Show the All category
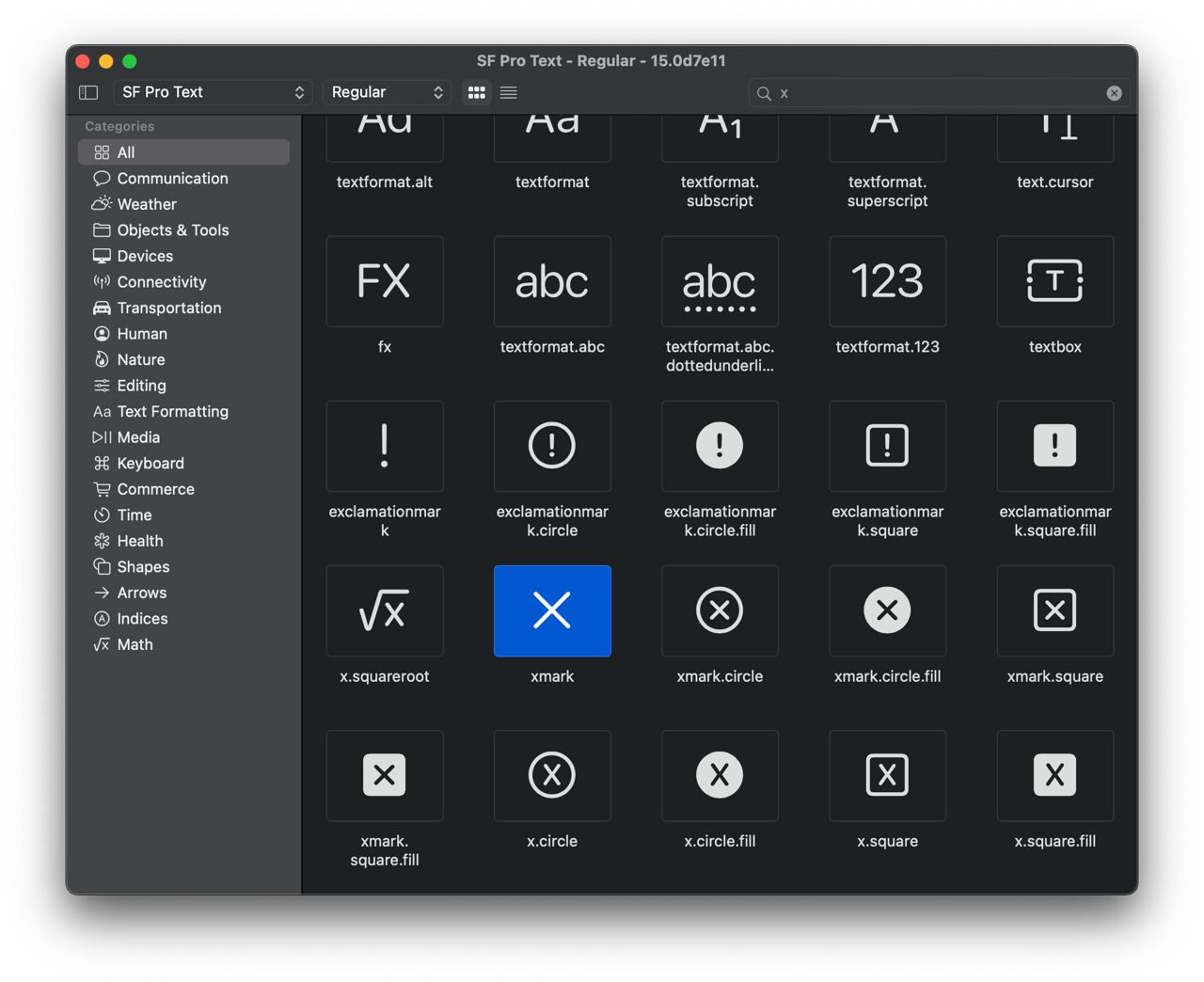The height and width of the screenshot is (982, 1204). (x=183, y=152)
